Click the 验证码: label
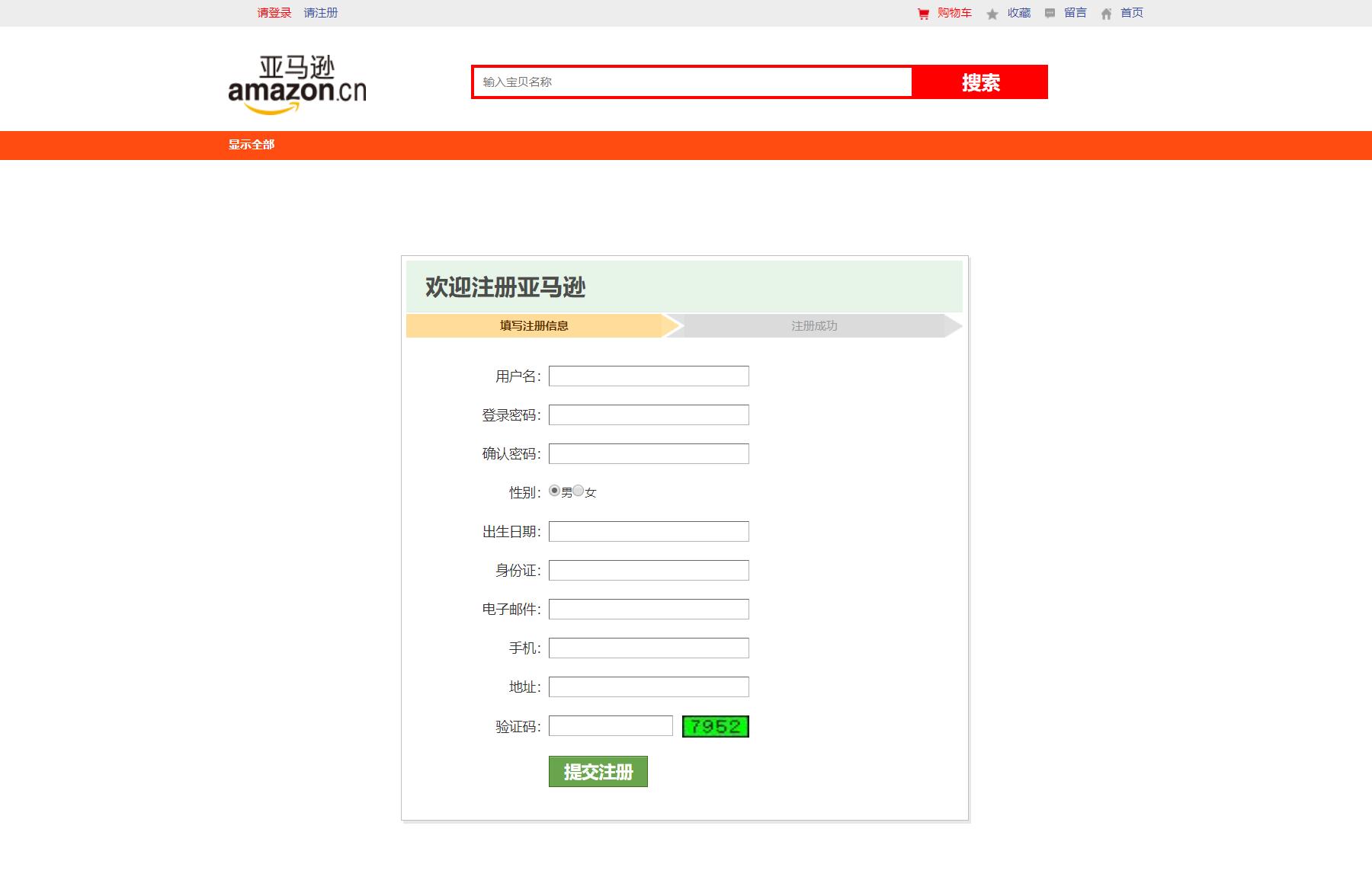Screen dimensions: 1372x893 coord(518,727)
